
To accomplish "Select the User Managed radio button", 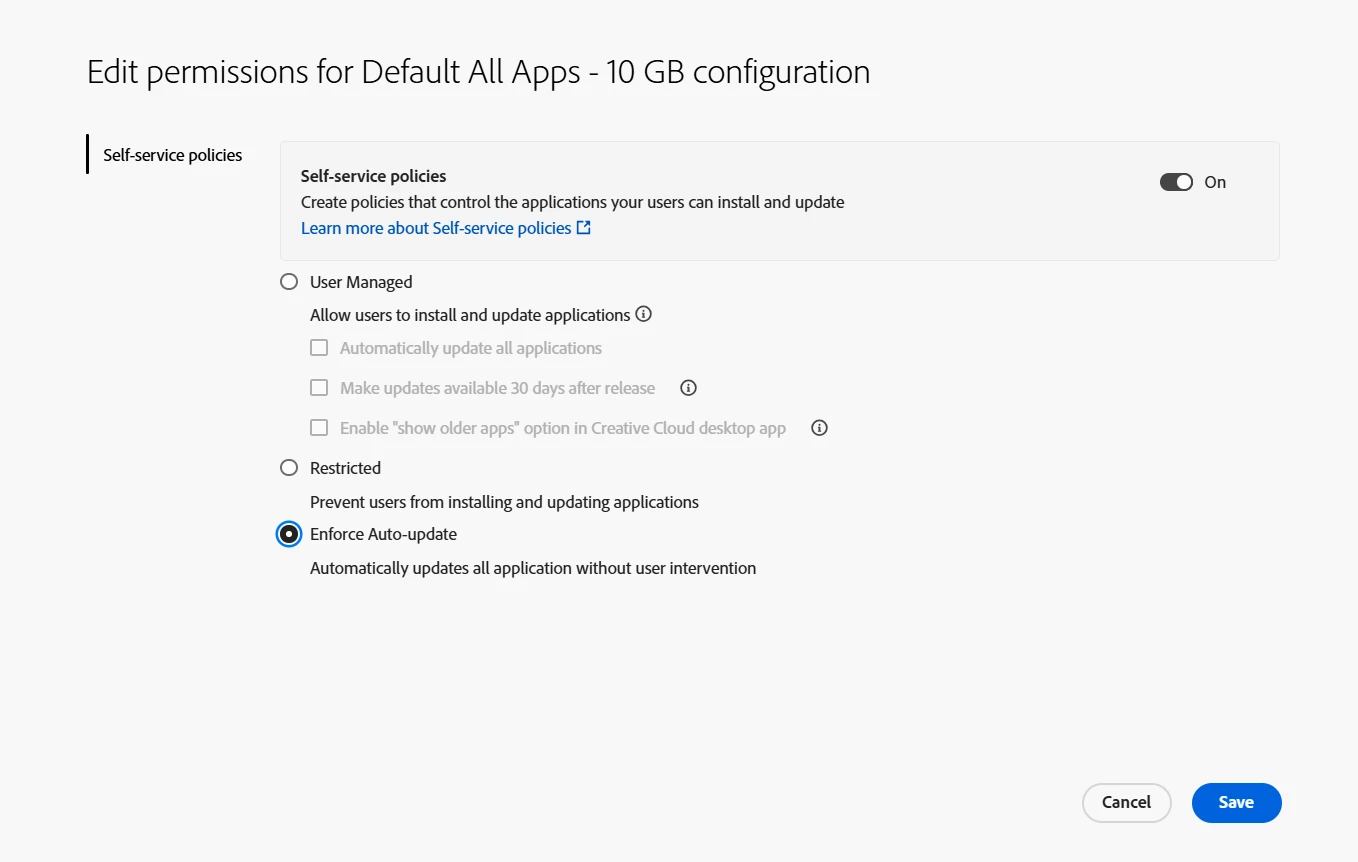I will tap(289, 282).
